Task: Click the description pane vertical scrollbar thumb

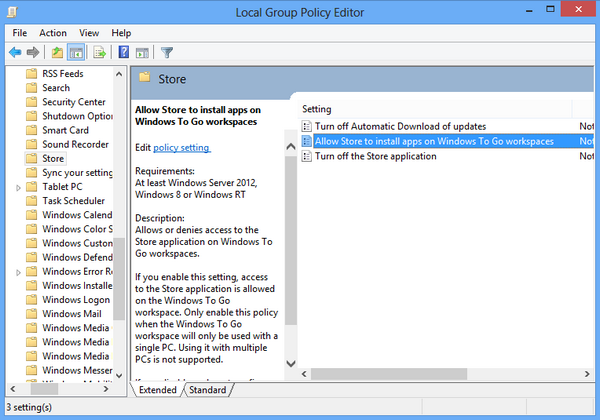Action: 291,241
